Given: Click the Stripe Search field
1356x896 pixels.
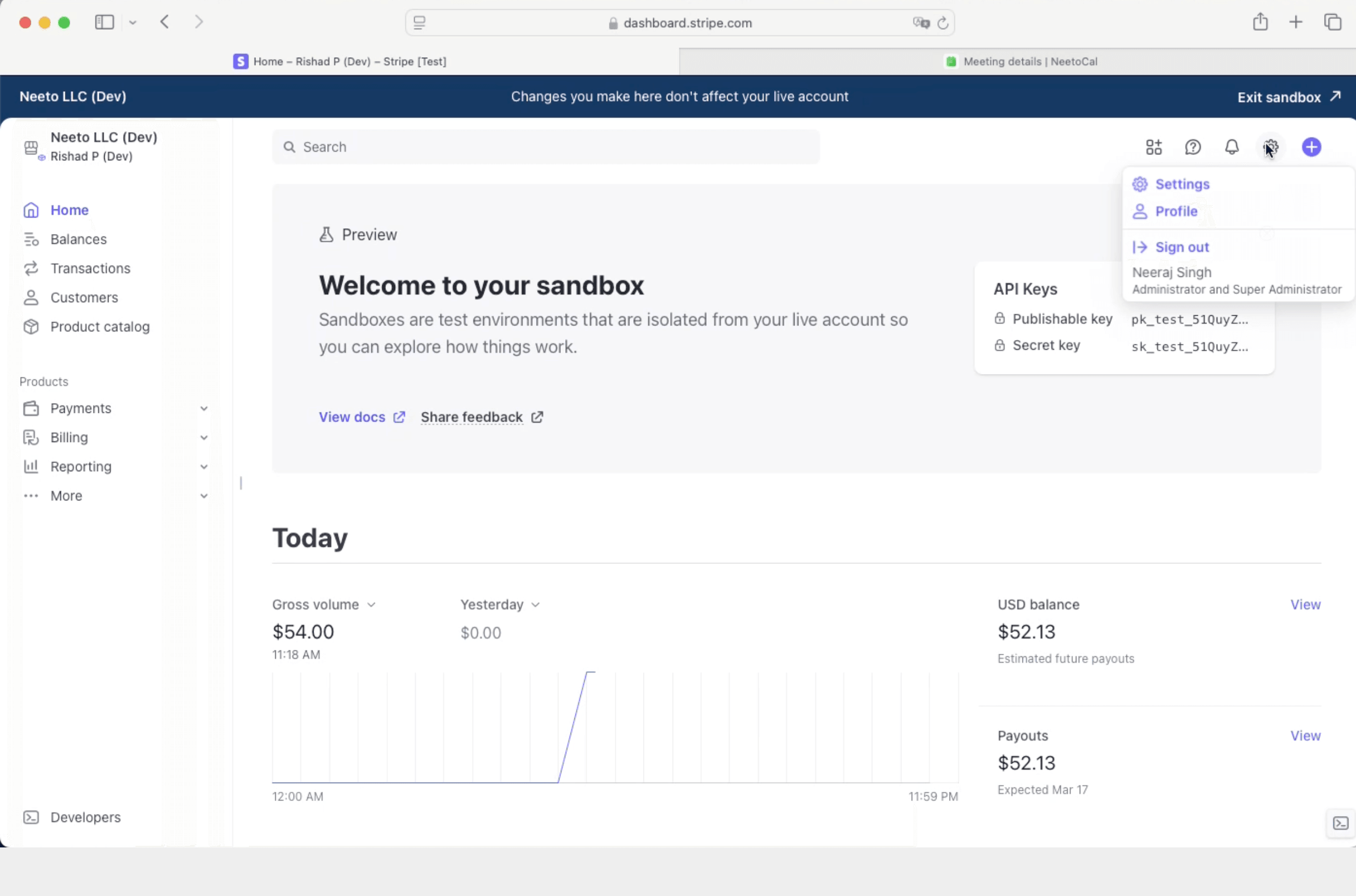Looking at the screenshot, I should pos(546,147).
